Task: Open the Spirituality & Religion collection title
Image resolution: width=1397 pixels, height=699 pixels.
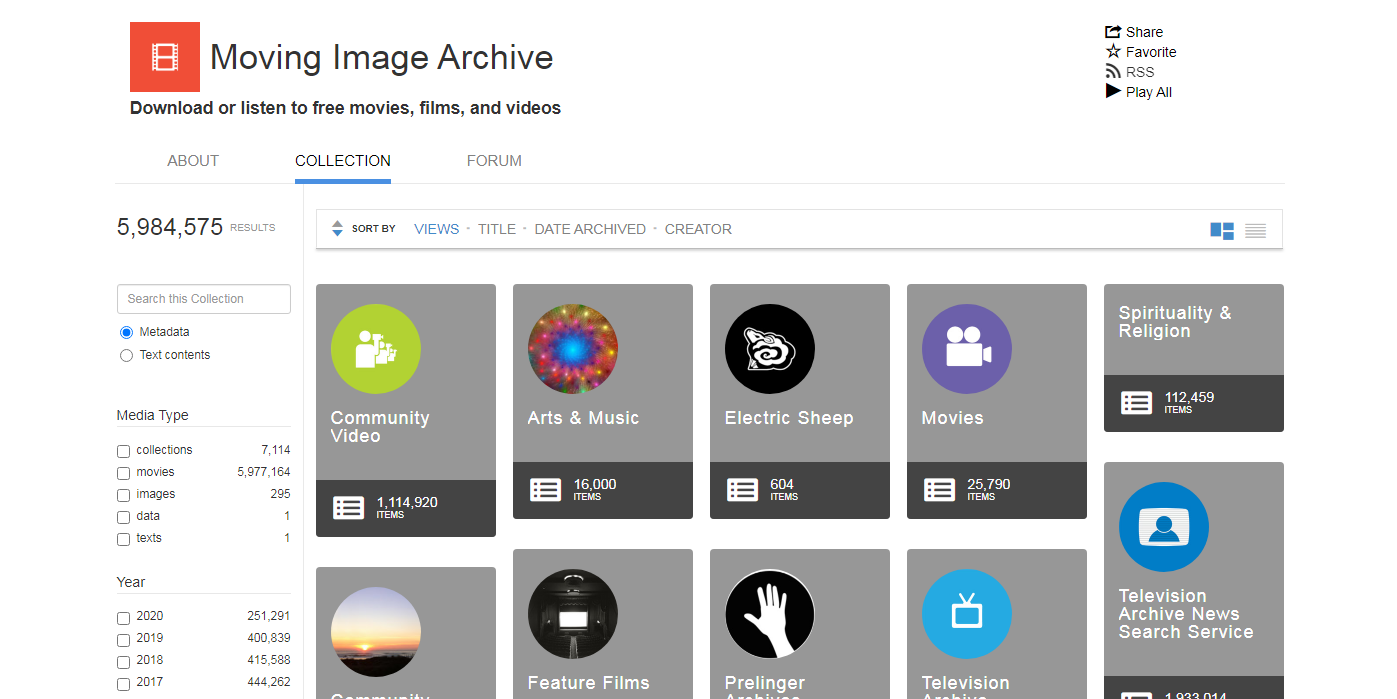Action: (1175, 322)
